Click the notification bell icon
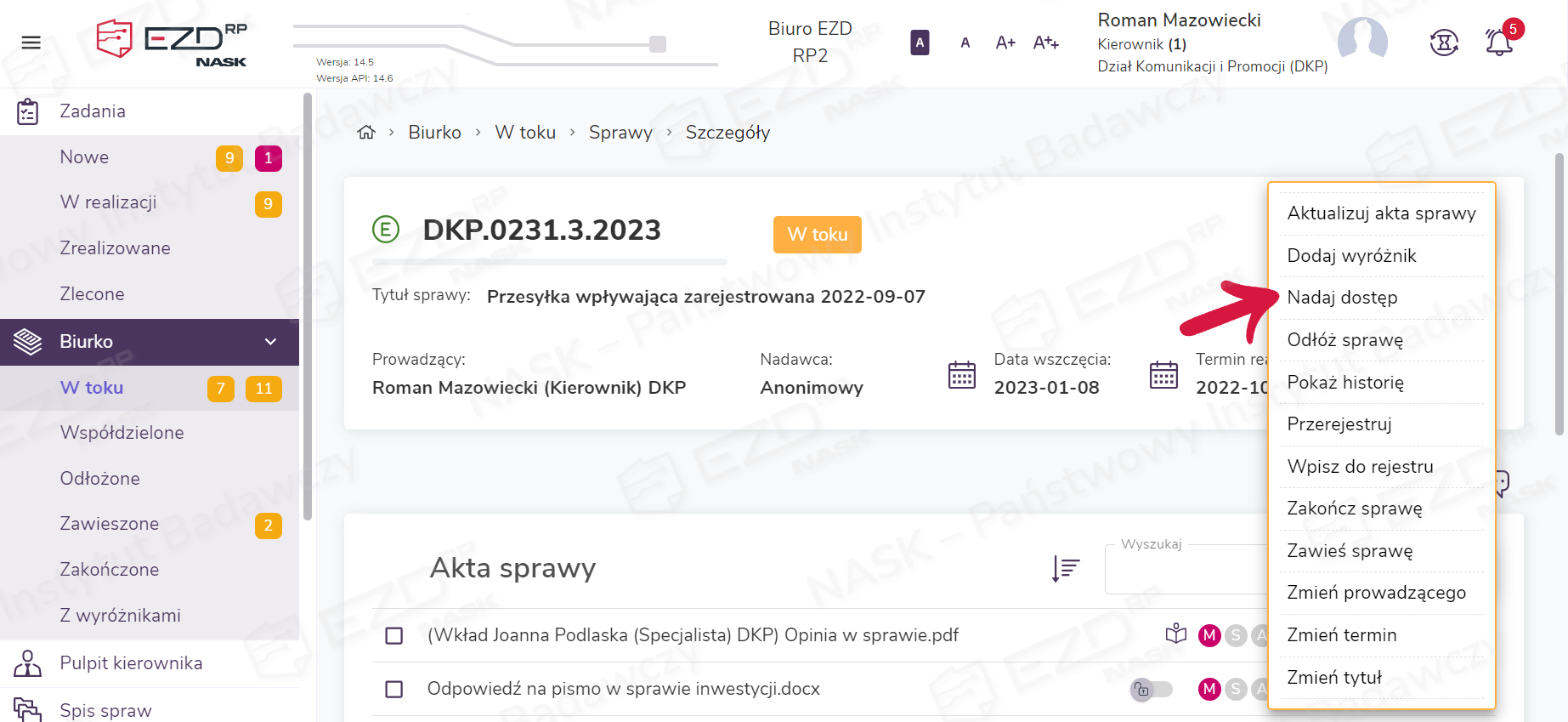Viewport: 1568px width, 722px height. (x=1498, y=43)
